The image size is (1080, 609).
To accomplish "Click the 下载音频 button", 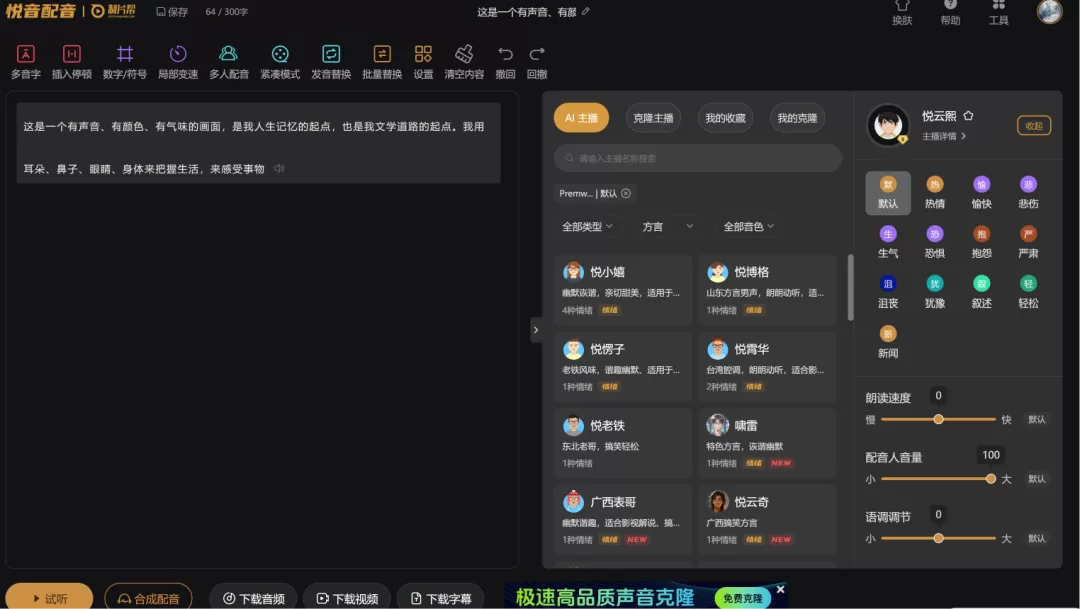I will [253, 598].
